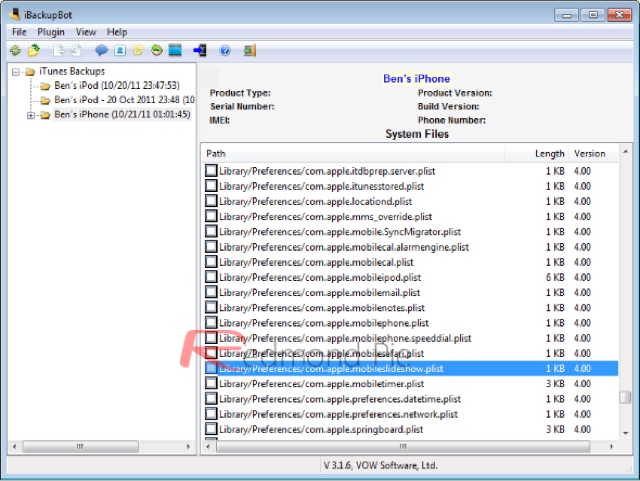Click the blue help question mark icon
Image resolution: width=640 pixels, height=481 pixels.
pyautogui.click(x=225, y=51)
